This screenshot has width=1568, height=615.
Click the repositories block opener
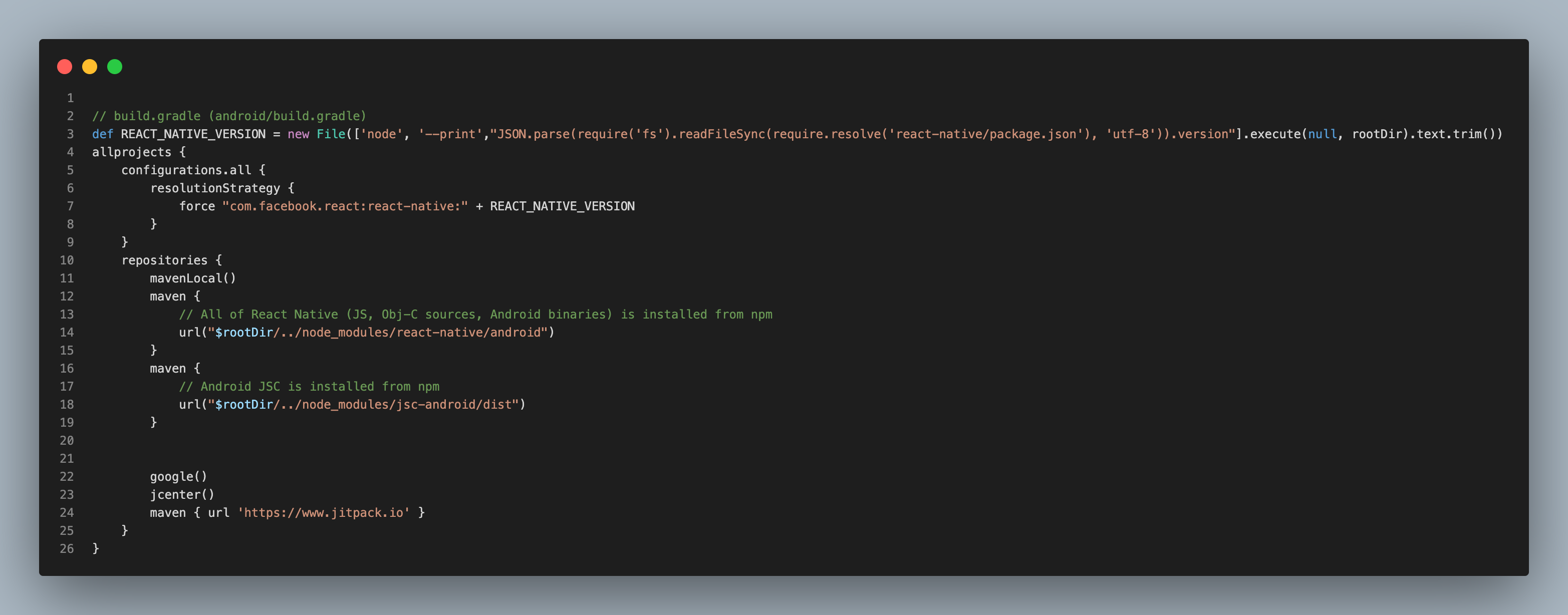tap(172, 260)
